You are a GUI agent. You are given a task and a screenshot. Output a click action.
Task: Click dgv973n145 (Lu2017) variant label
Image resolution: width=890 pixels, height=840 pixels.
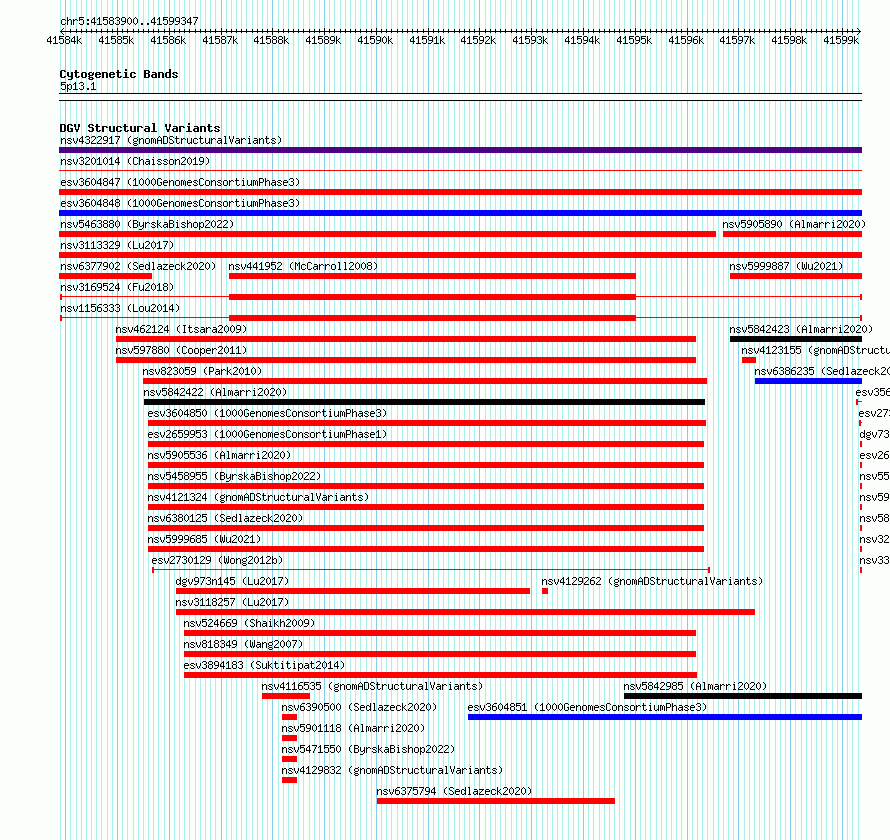[x=232, y=581]
